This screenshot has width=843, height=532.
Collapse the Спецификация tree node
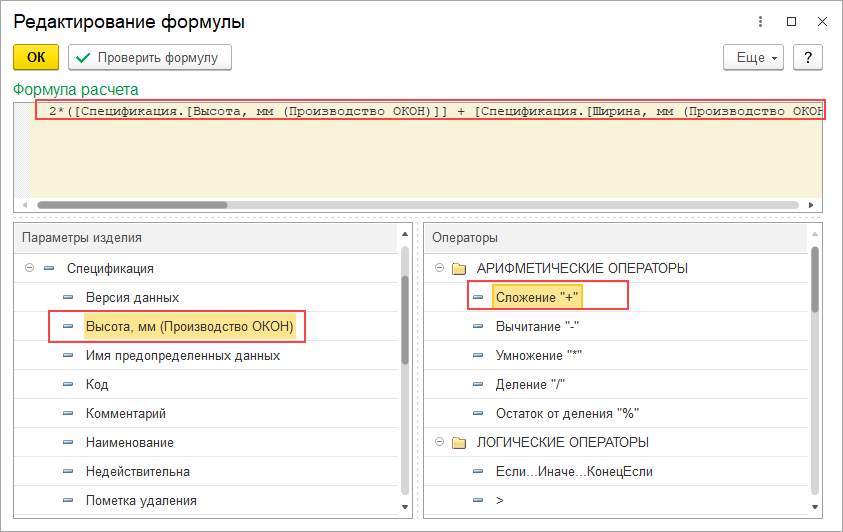(x=29, y=269)
